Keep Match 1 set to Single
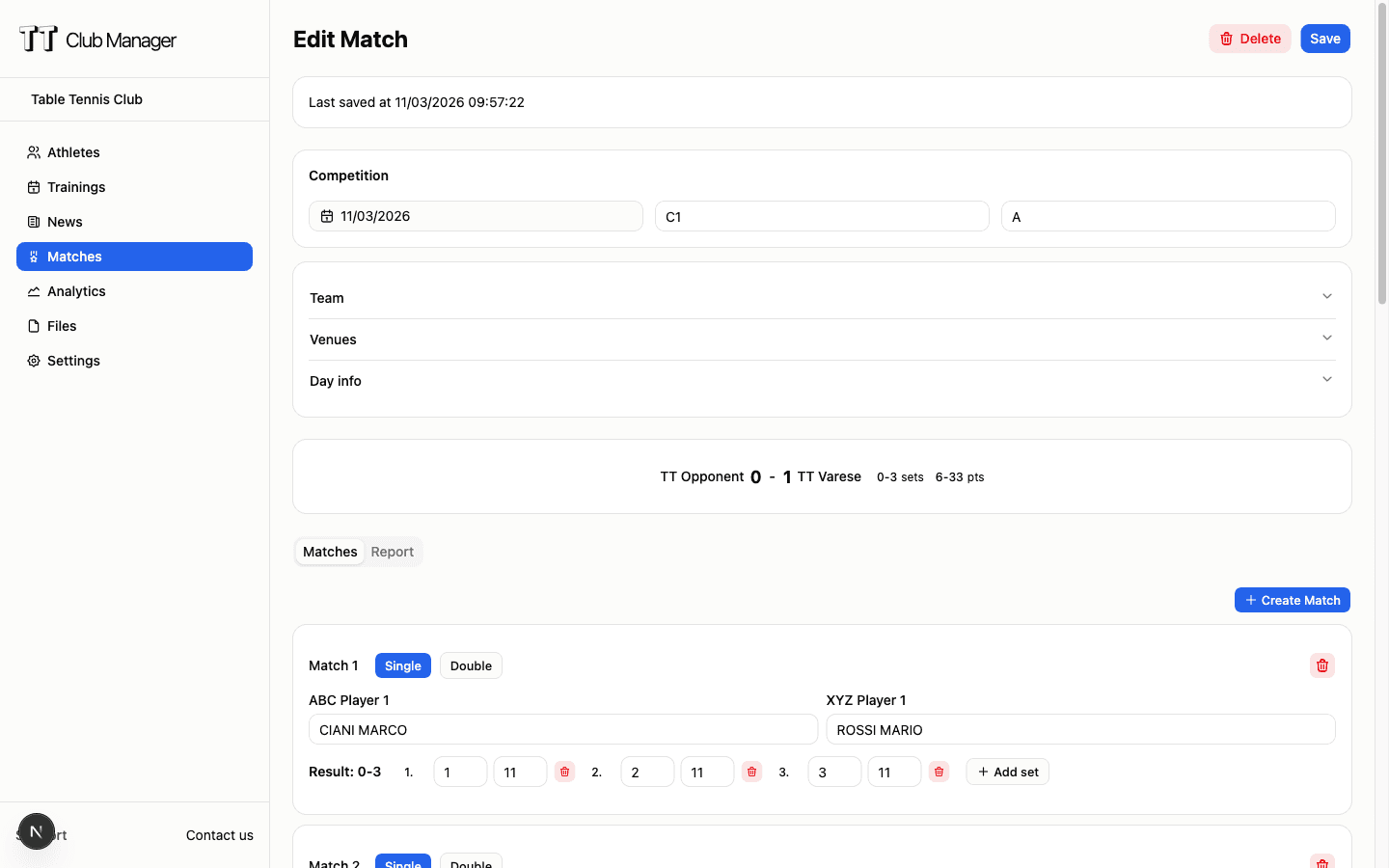Viewport: 1389px width, 868px height. [x=402, y=665]
